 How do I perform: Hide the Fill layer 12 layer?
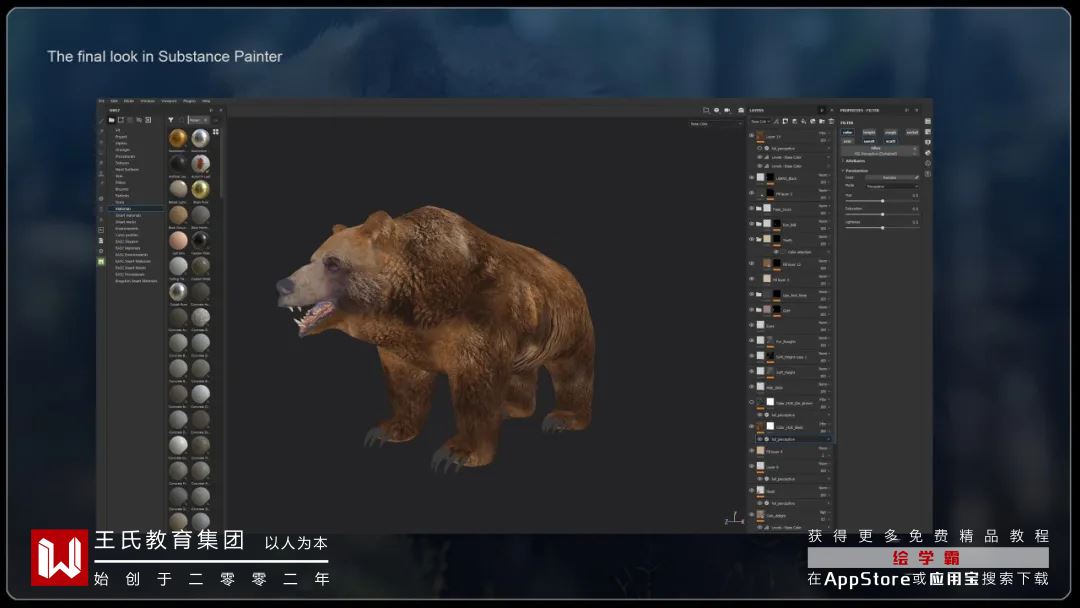pyautogui.click(x=751, y=263)
